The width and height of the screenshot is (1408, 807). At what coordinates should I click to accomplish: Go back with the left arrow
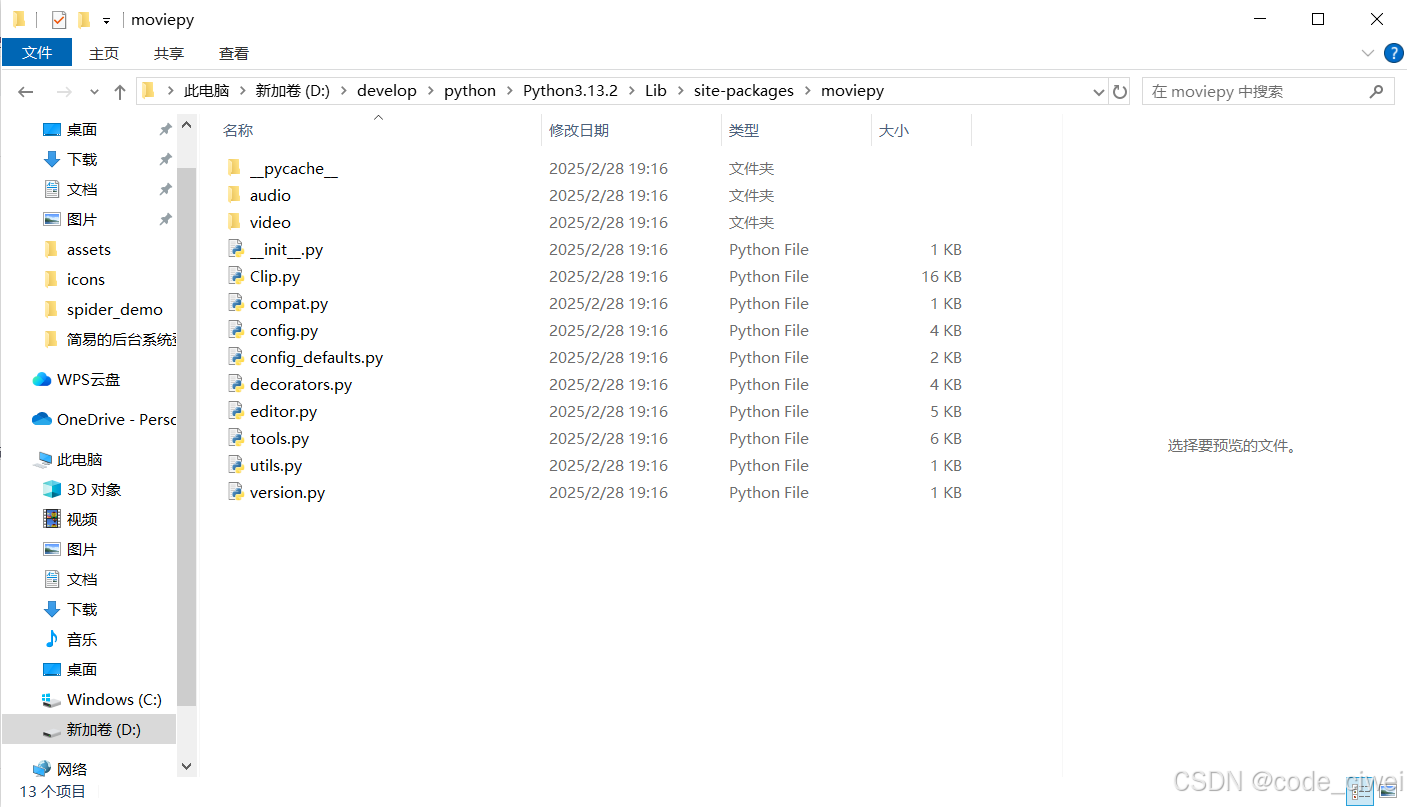pos(26,91)
